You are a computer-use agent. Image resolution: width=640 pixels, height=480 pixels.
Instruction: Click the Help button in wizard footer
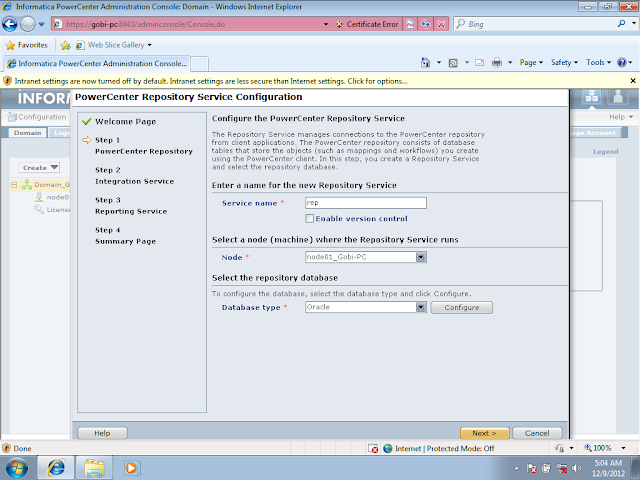point(102,433)
